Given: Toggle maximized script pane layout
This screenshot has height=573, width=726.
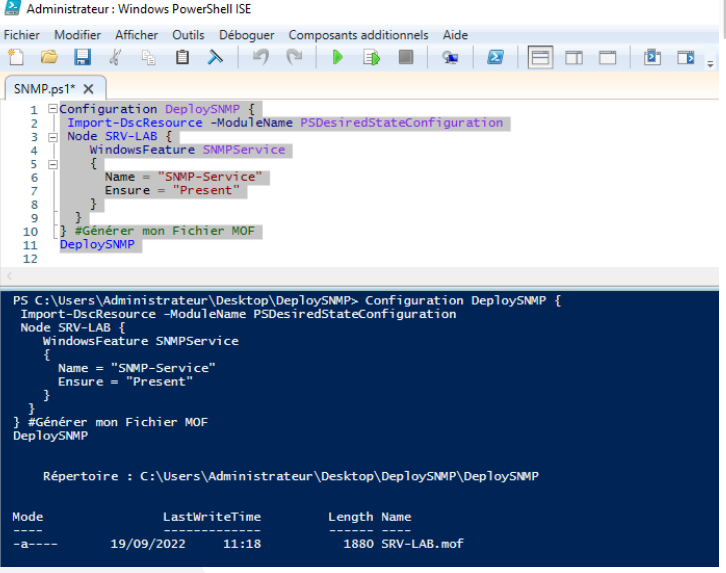Looking at the screenshot, I should point(607,58).
